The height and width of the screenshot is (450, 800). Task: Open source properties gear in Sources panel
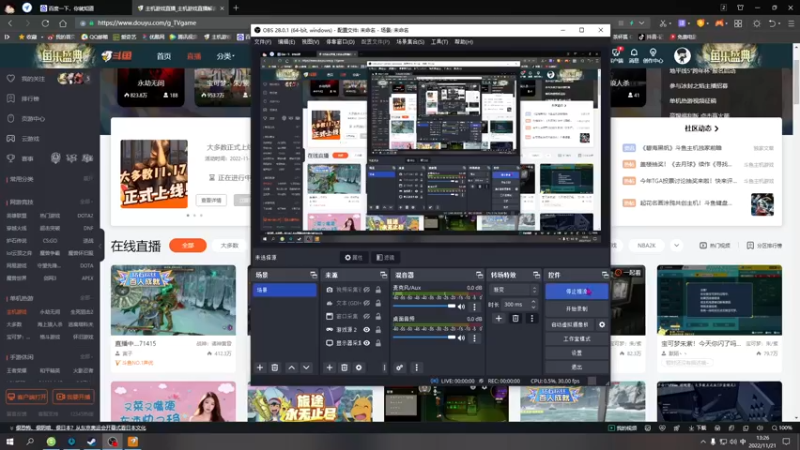tap(359, 367)
